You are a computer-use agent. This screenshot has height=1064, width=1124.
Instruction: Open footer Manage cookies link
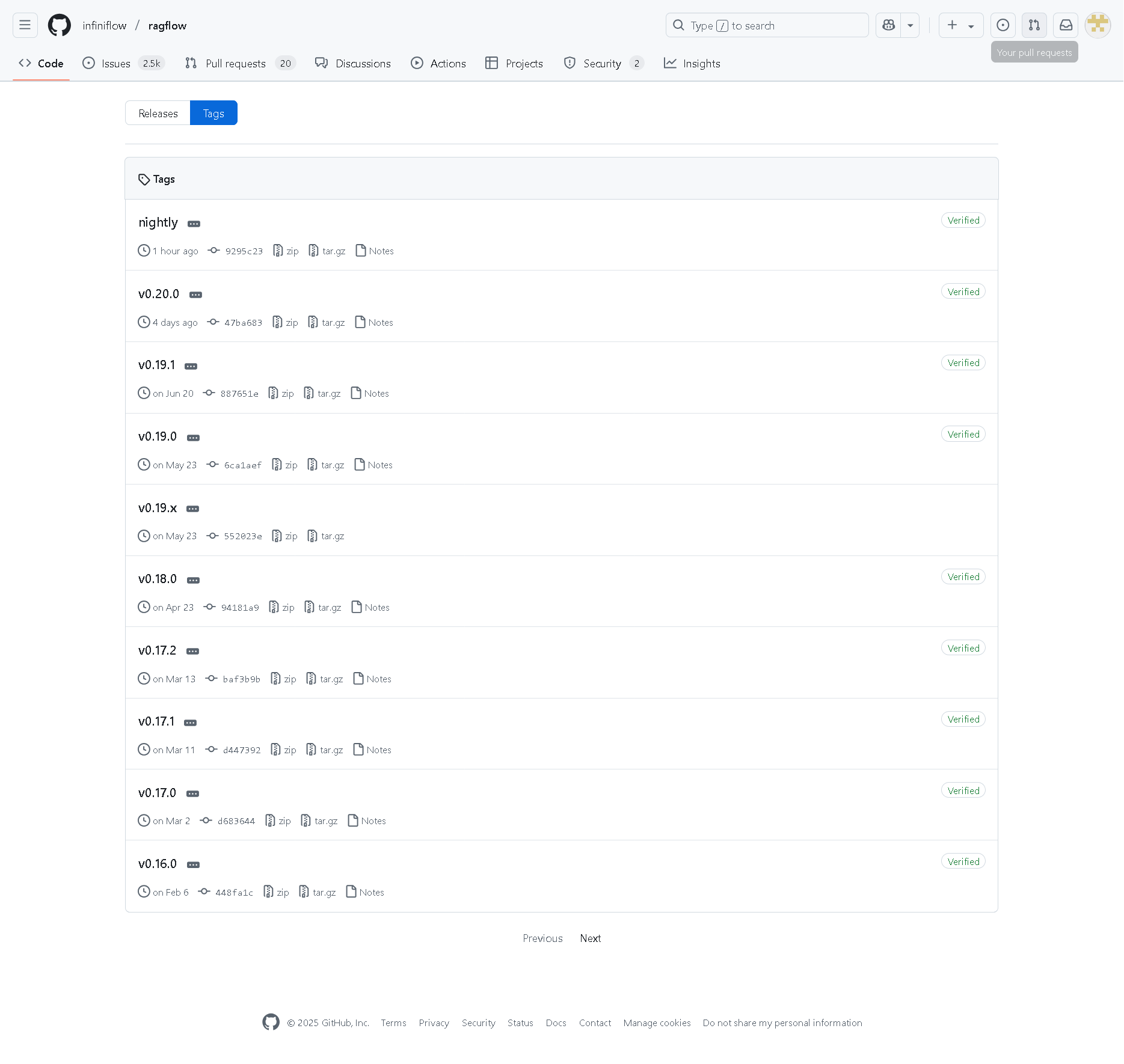click(x=657, y=1023)
